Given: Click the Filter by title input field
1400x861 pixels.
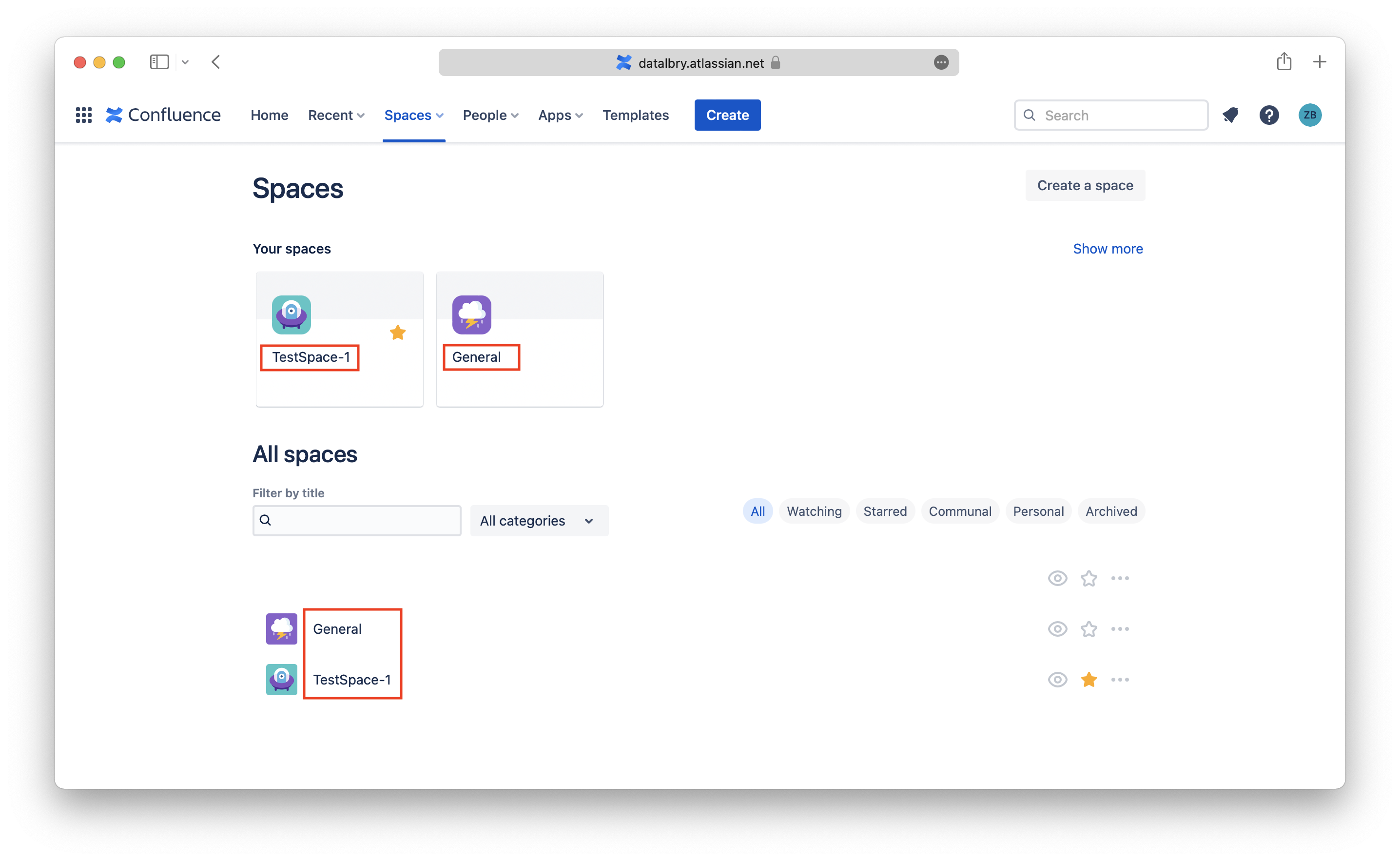Looking at the screenshot, I should (x=364, y=521).
